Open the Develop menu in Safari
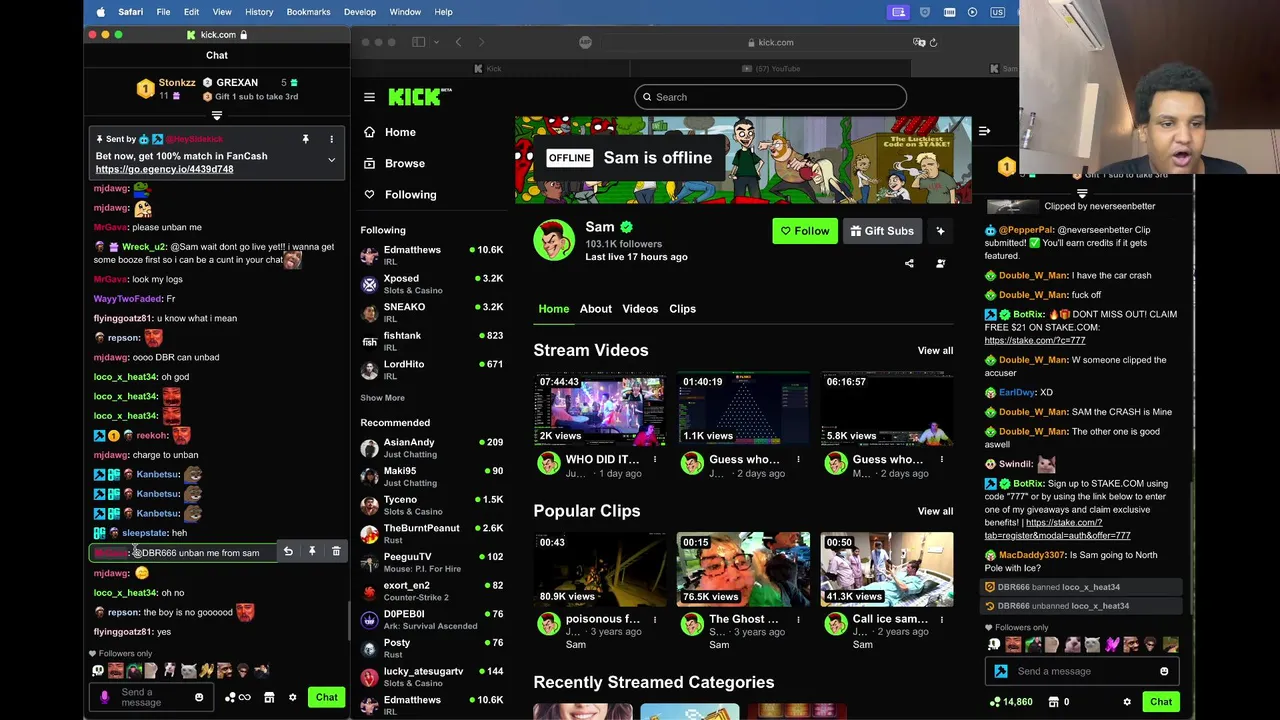Screen dimensions: 1280x720 (x=359, y=12)
